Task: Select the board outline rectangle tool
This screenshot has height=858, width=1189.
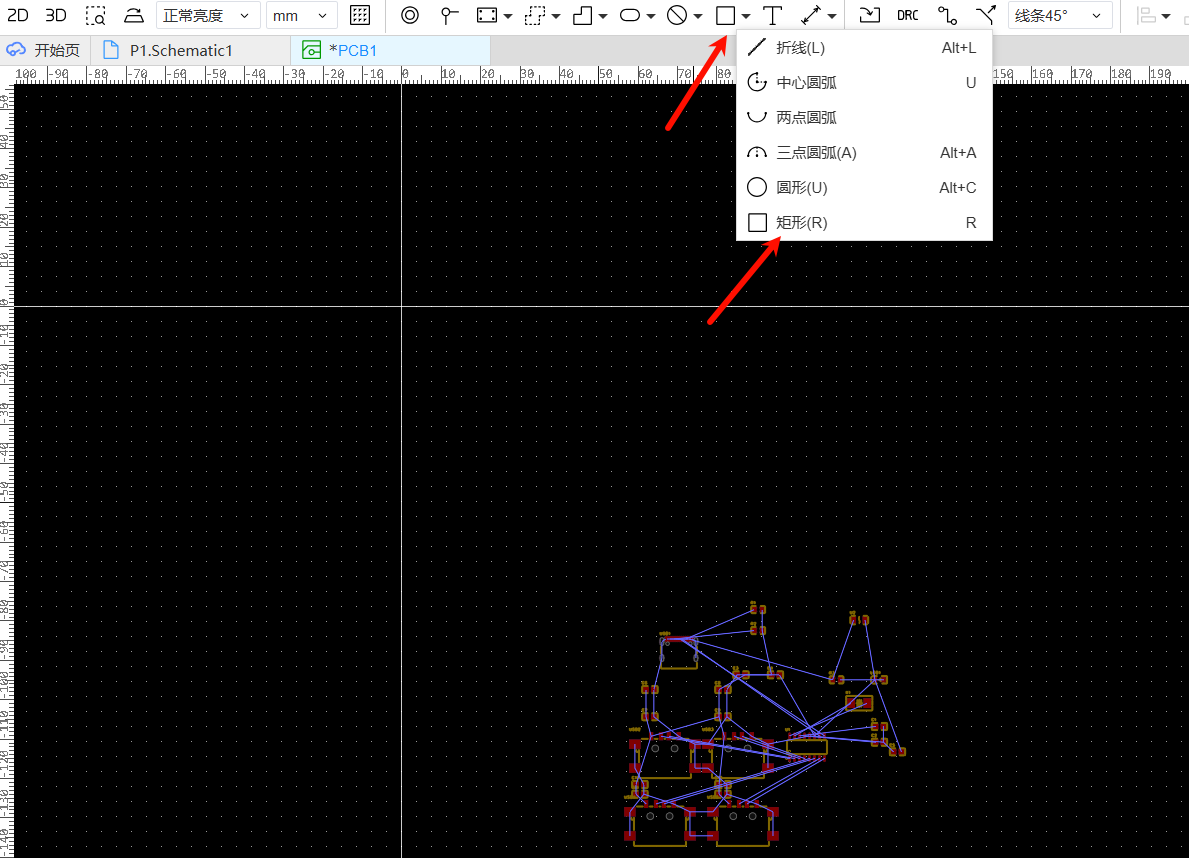Action: coord(487,15)
